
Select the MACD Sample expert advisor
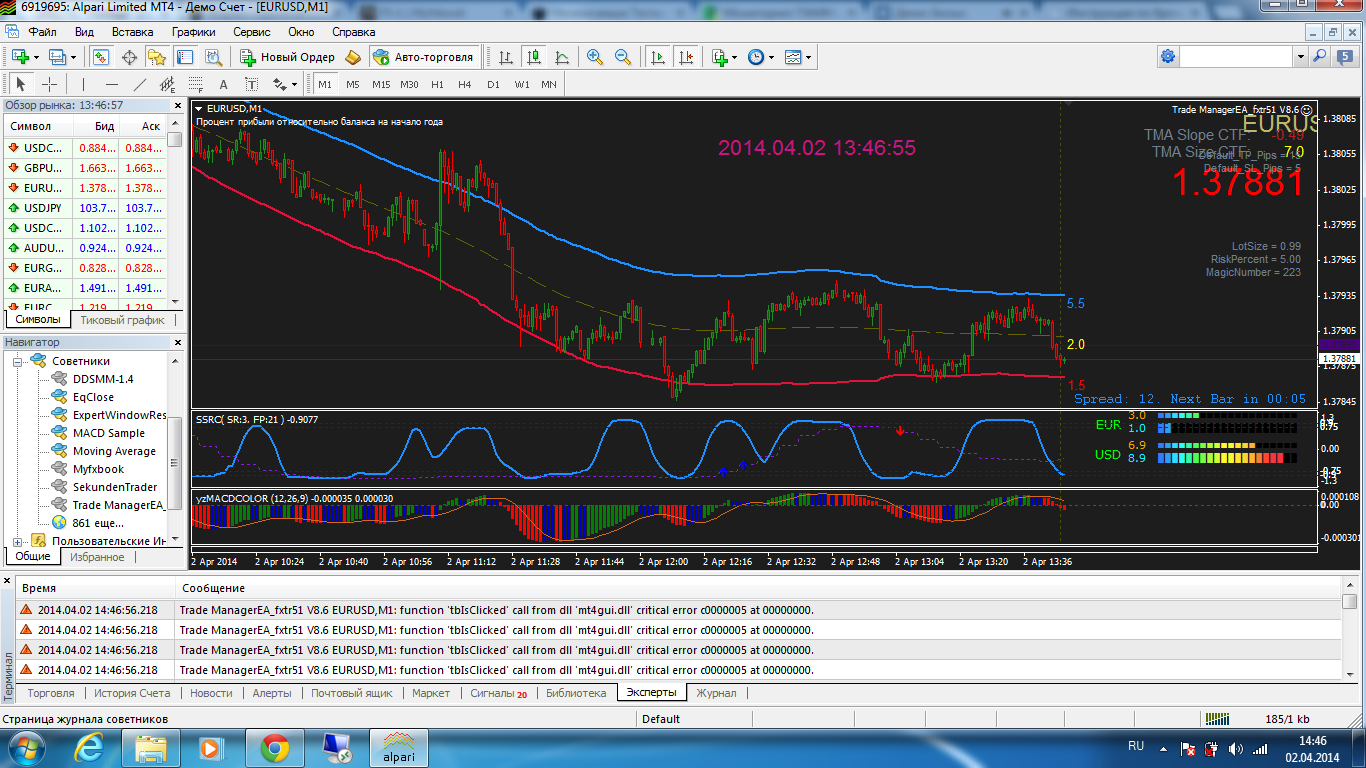(108, 433)
